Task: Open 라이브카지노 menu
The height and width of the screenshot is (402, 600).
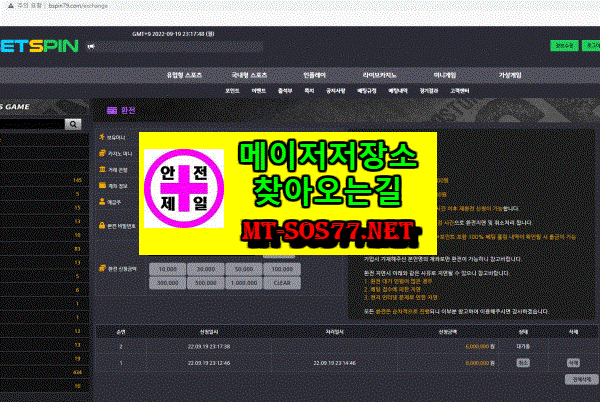Action: coord(379,75)
